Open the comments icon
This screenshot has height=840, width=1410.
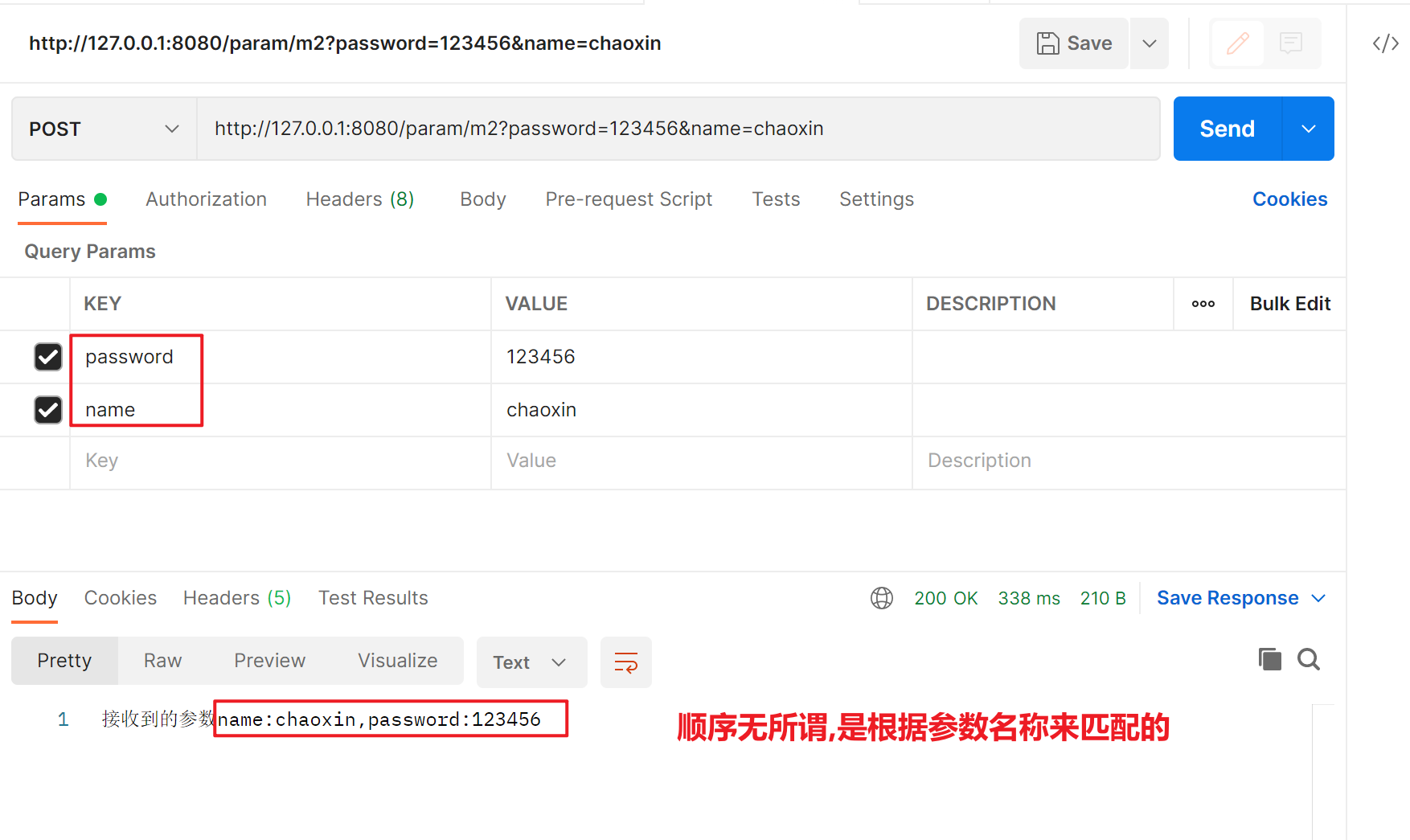(x=1291, y=43)
